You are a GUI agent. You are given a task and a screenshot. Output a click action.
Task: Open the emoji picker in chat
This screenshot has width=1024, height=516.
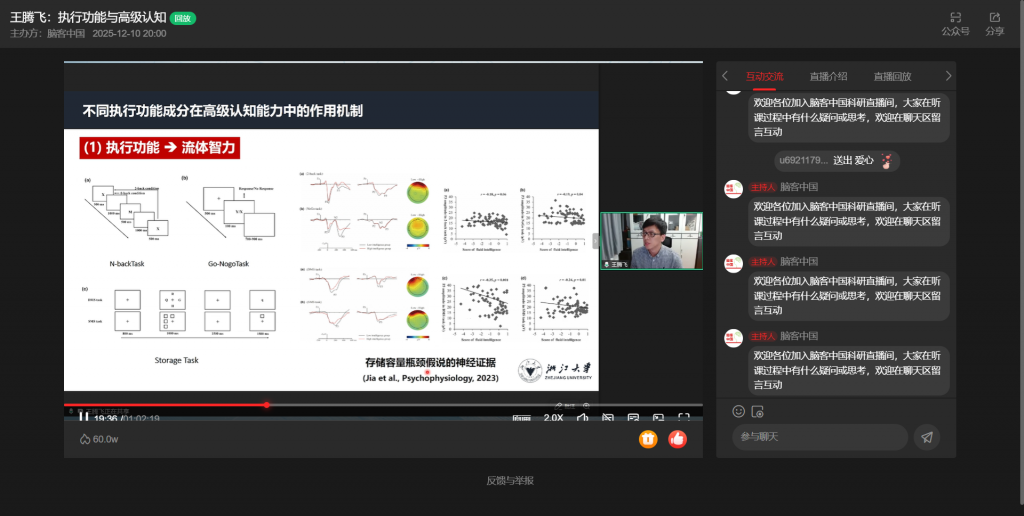[x=739, y=411]
